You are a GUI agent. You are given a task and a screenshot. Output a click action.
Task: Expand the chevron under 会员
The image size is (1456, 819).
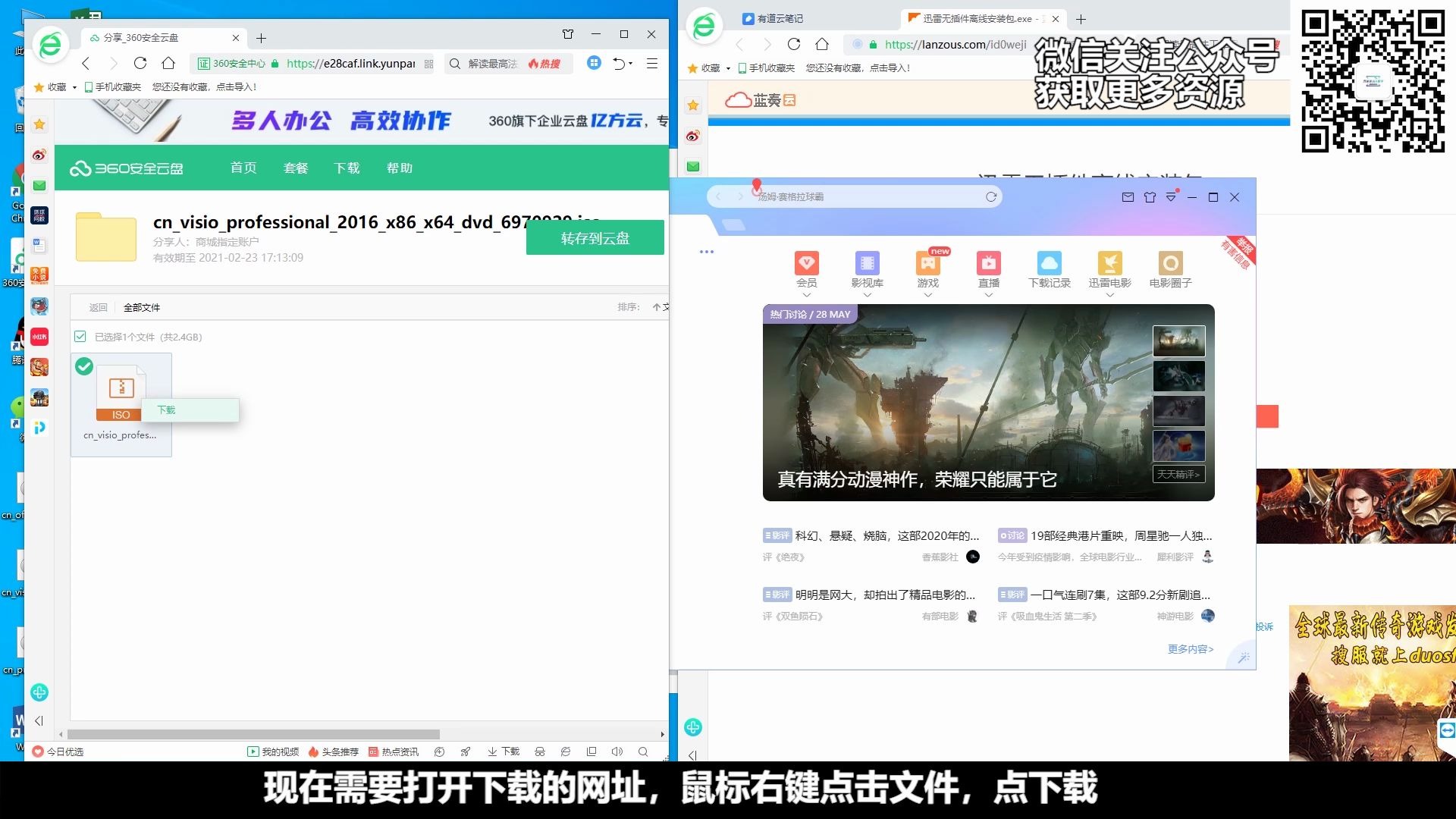(807, 295)
